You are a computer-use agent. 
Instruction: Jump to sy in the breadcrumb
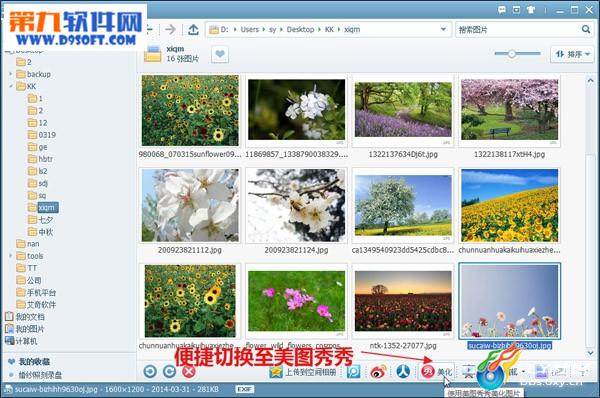point(272,29)
